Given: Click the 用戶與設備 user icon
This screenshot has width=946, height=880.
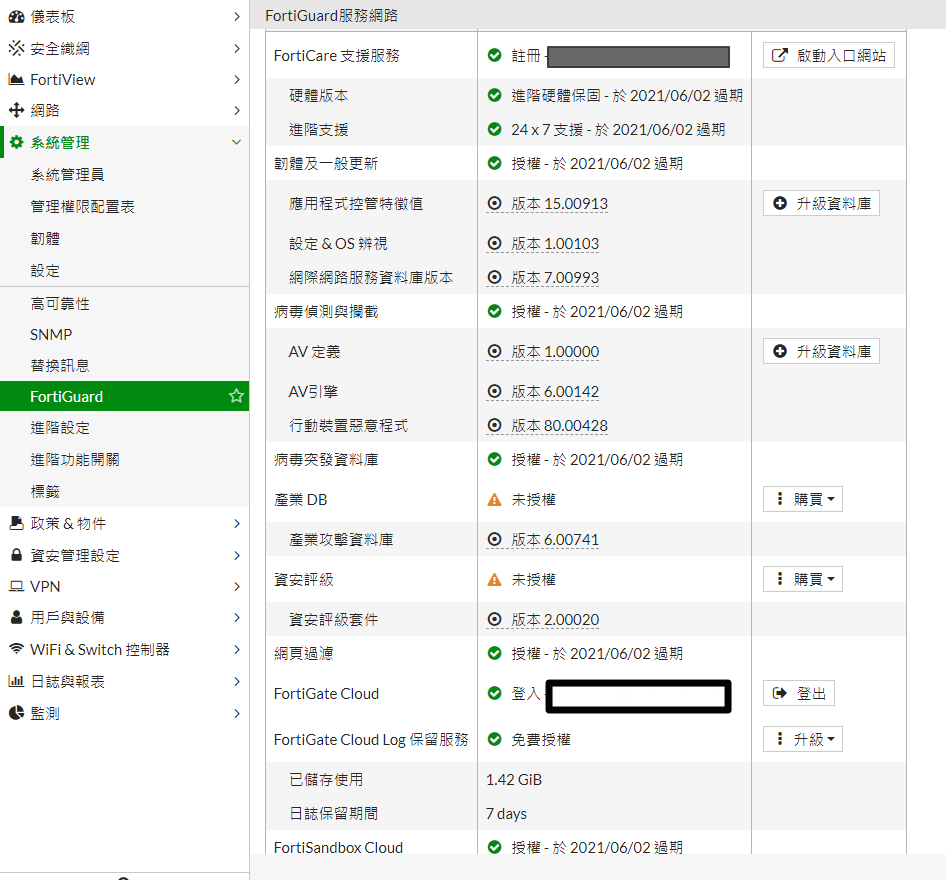Looking at the screenshot, I should coord(16,617).
